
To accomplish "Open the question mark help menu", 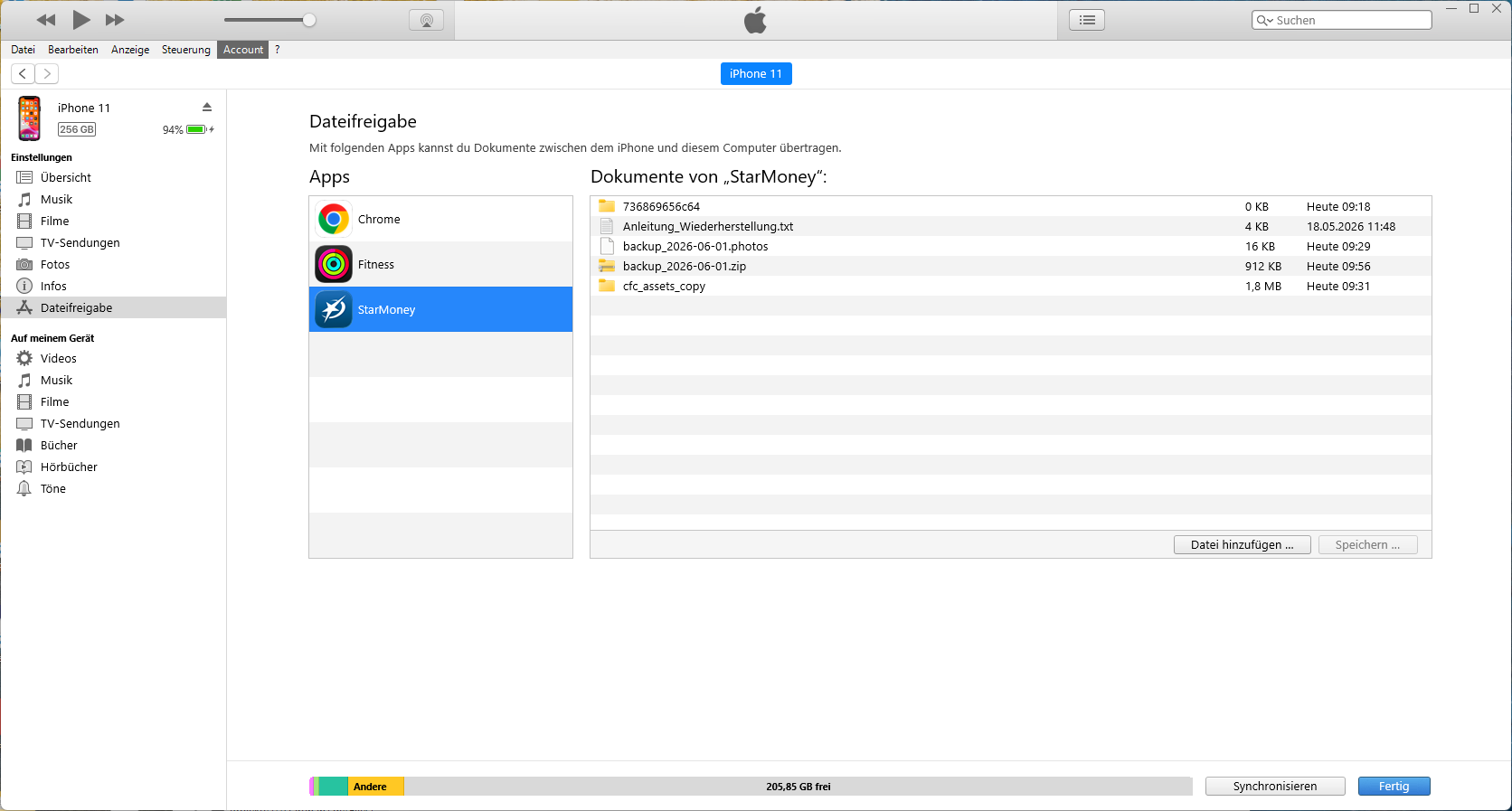I will [278, 50].
